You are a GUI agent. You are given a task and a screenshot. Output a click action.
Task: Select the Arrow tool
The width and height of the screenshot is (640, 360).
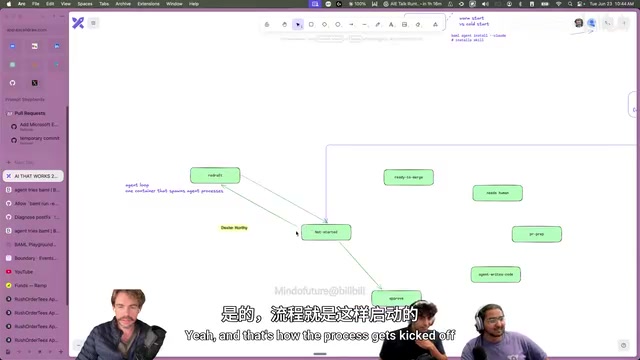pyautogui.click(x=351, y=24)
